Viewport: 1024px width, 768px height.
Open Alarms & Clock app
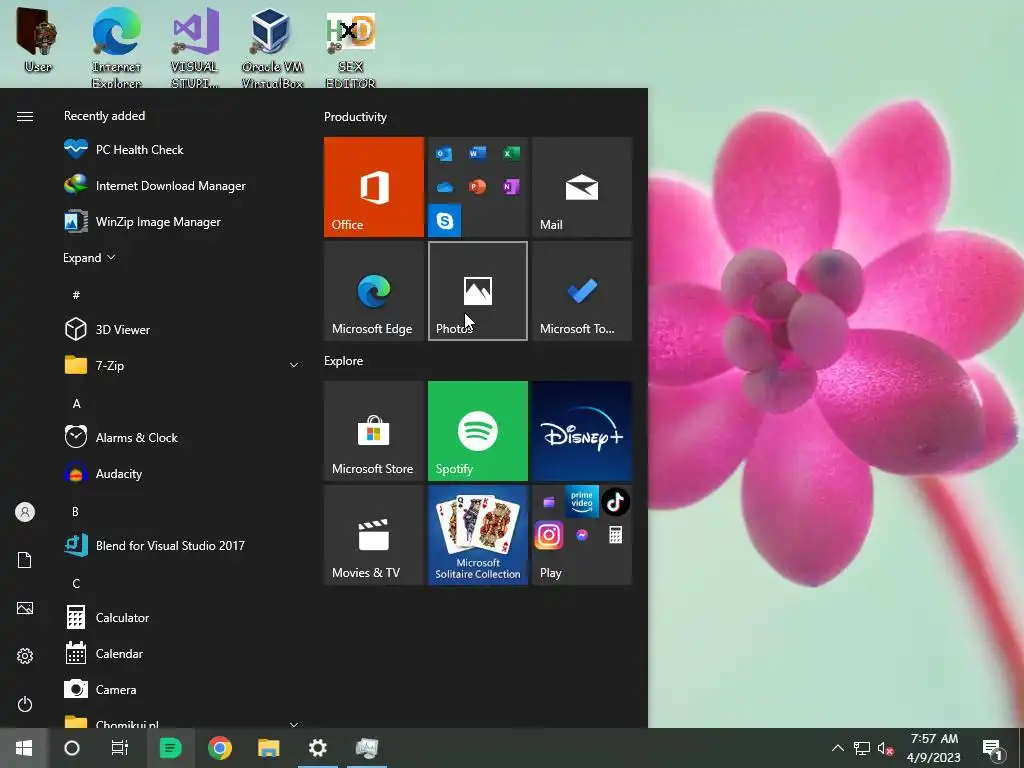click(183, 438)
